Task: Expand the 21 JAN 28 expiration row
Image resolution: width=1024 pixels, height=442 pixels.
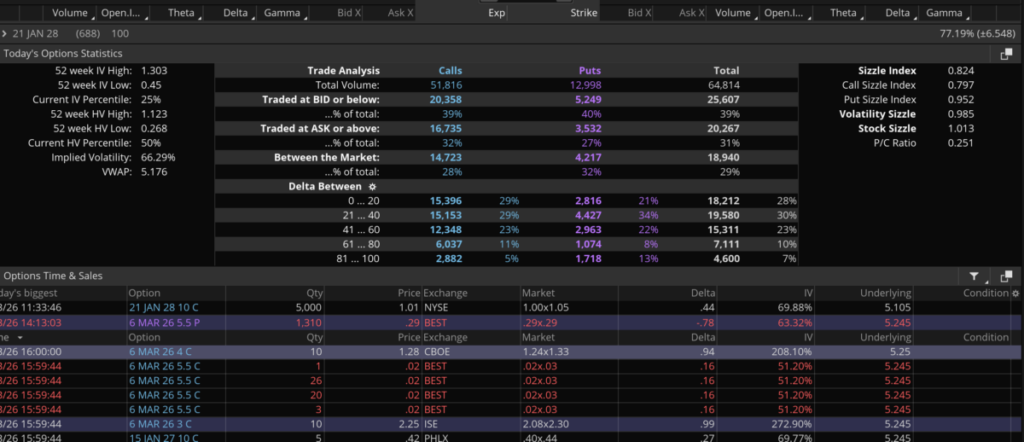Action: click(x=5, y=34)
